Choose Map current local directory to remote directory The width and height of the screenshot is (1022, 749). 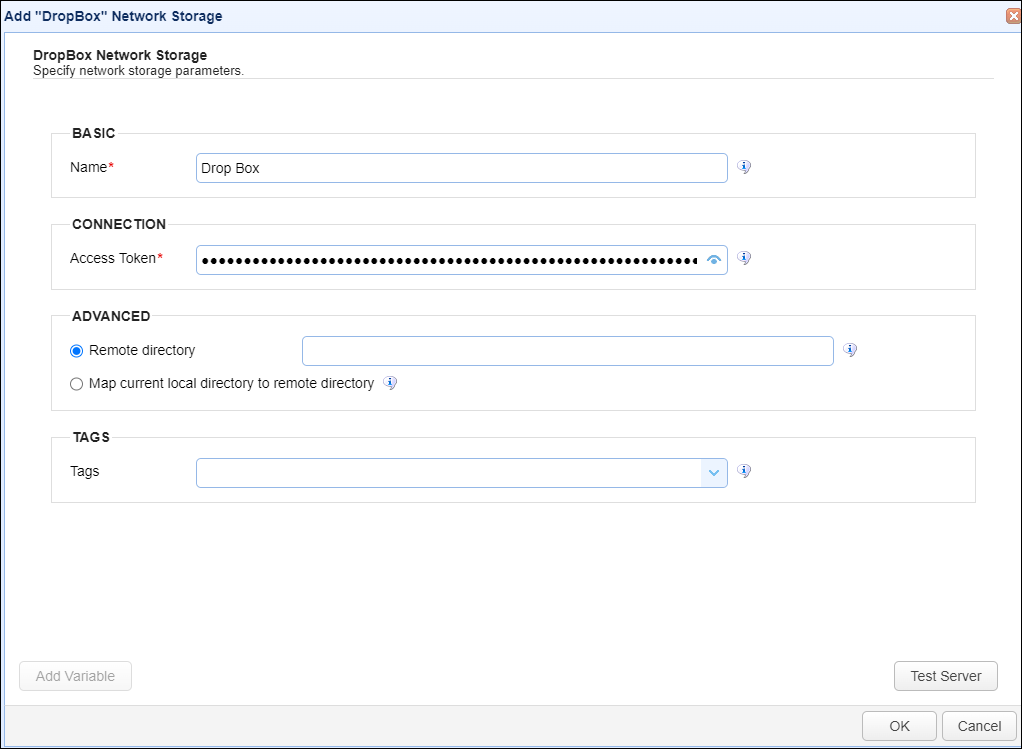click(77, 384)
